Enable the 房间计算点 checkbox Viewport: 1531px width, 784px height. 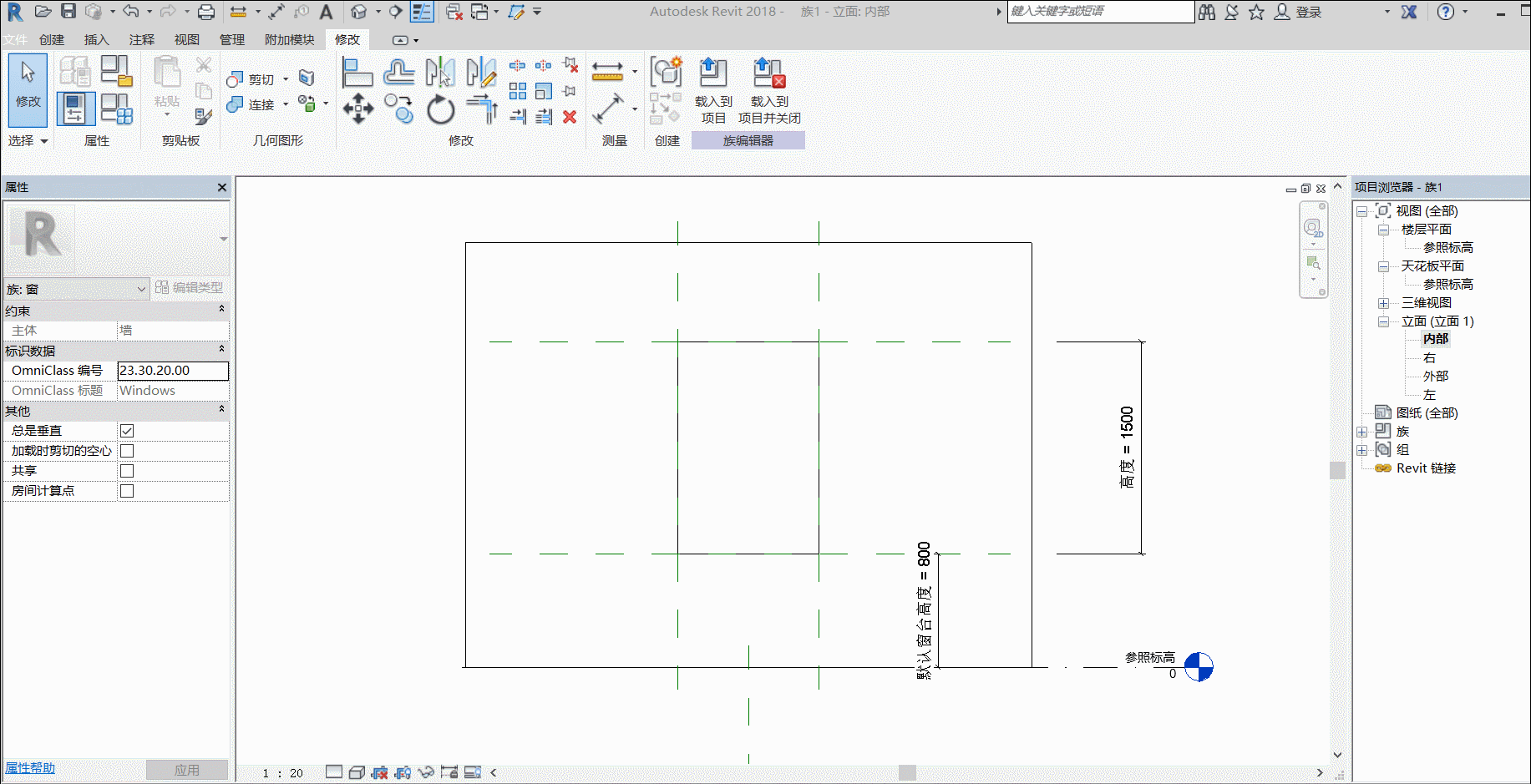(x=127, y=491)
